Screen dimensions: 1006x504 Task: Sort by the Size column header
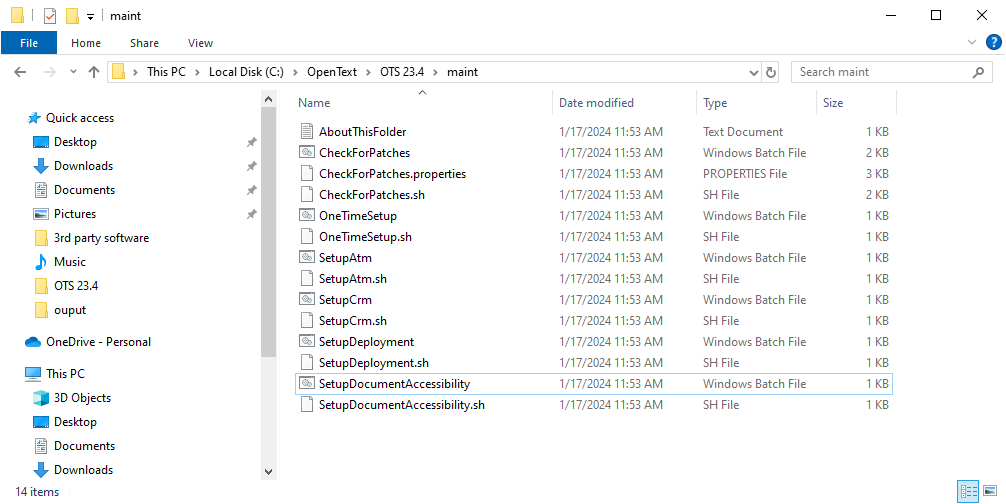(833, 103)
